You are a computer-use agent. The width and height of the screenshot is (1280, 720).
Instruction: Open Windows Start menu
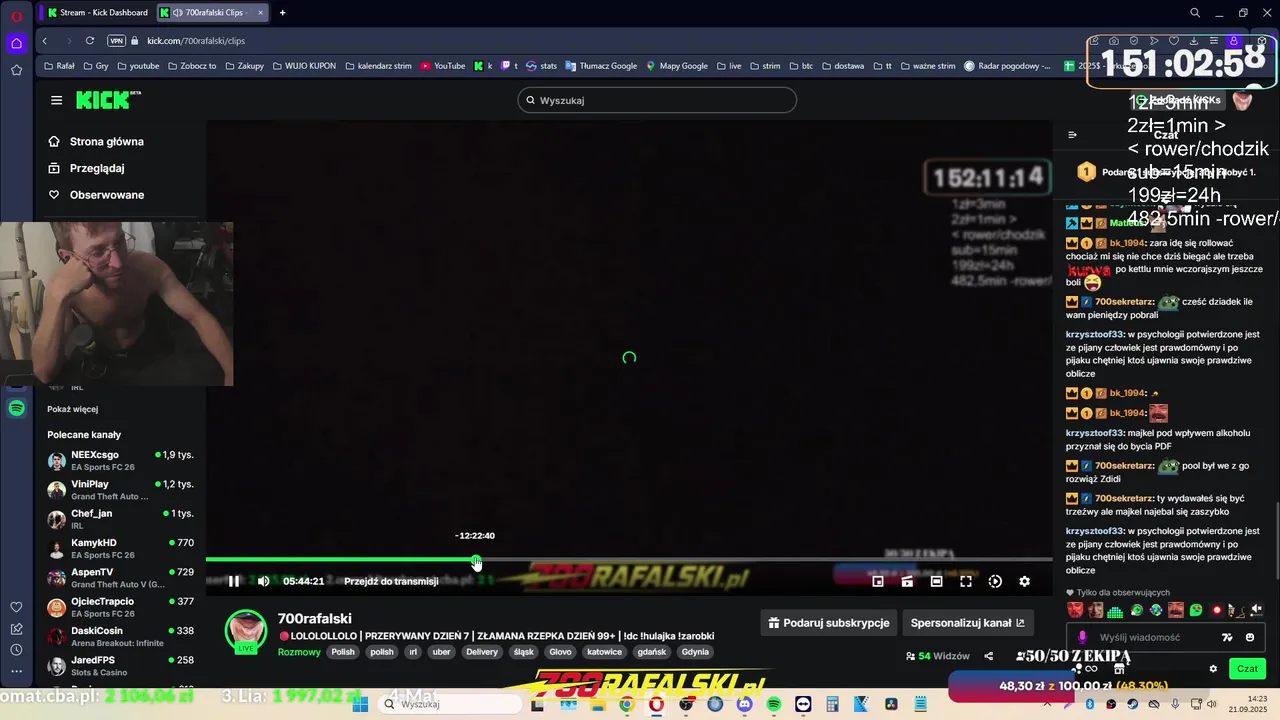(360, 704)
